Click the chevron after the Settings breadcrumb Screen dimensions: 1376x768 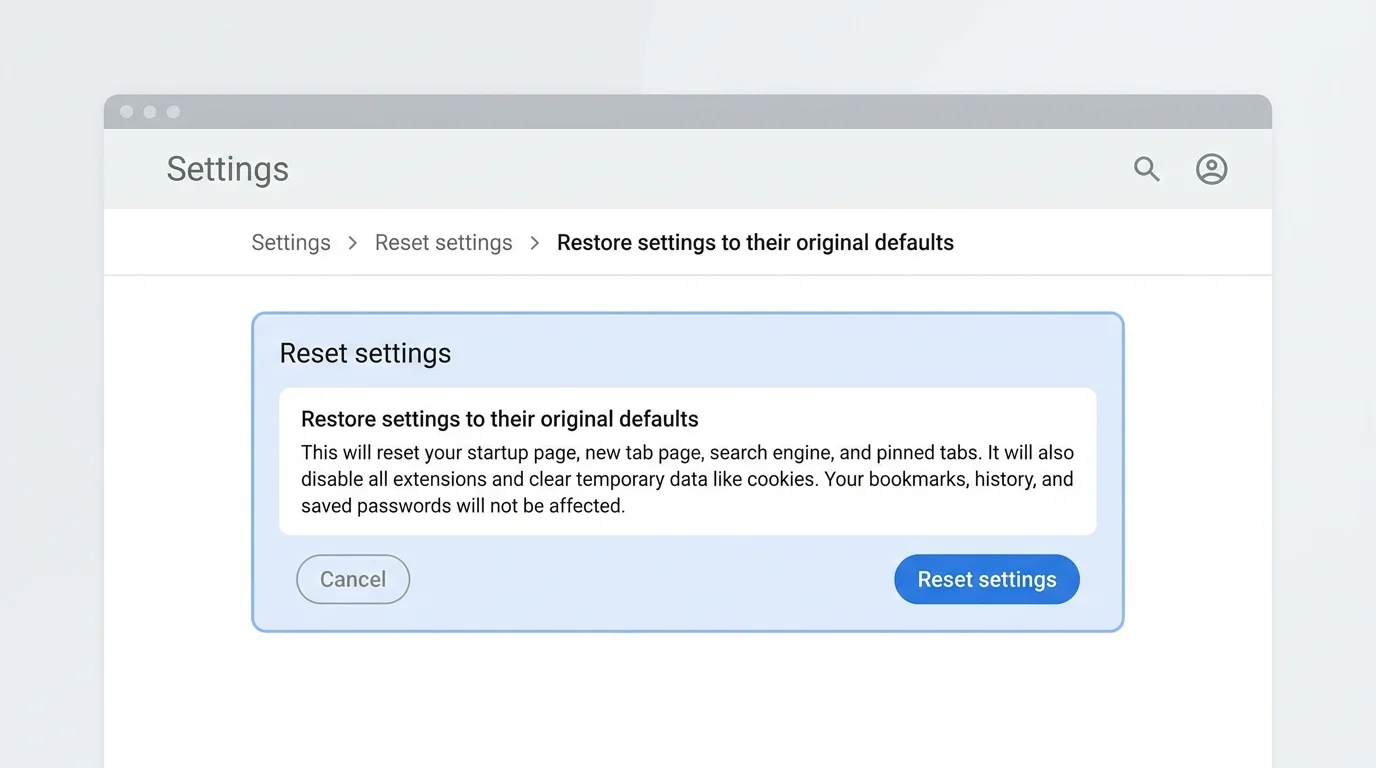tap(353, 243)
